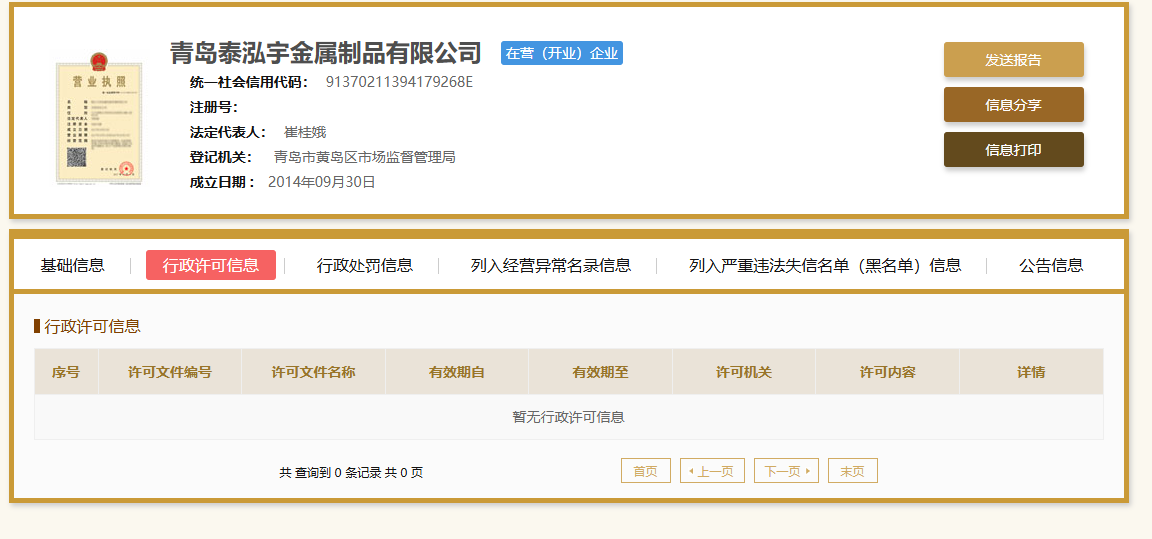This screenshot has width=1152, height=539.
Task: Click the record count text 共 查询到 0 条记录
Action: pos(331,472)
